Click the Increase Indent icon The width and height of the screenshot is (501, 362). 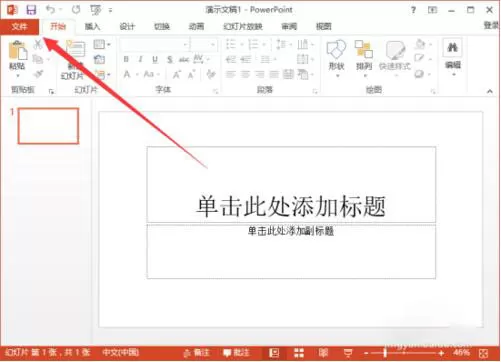click(246, 60)
